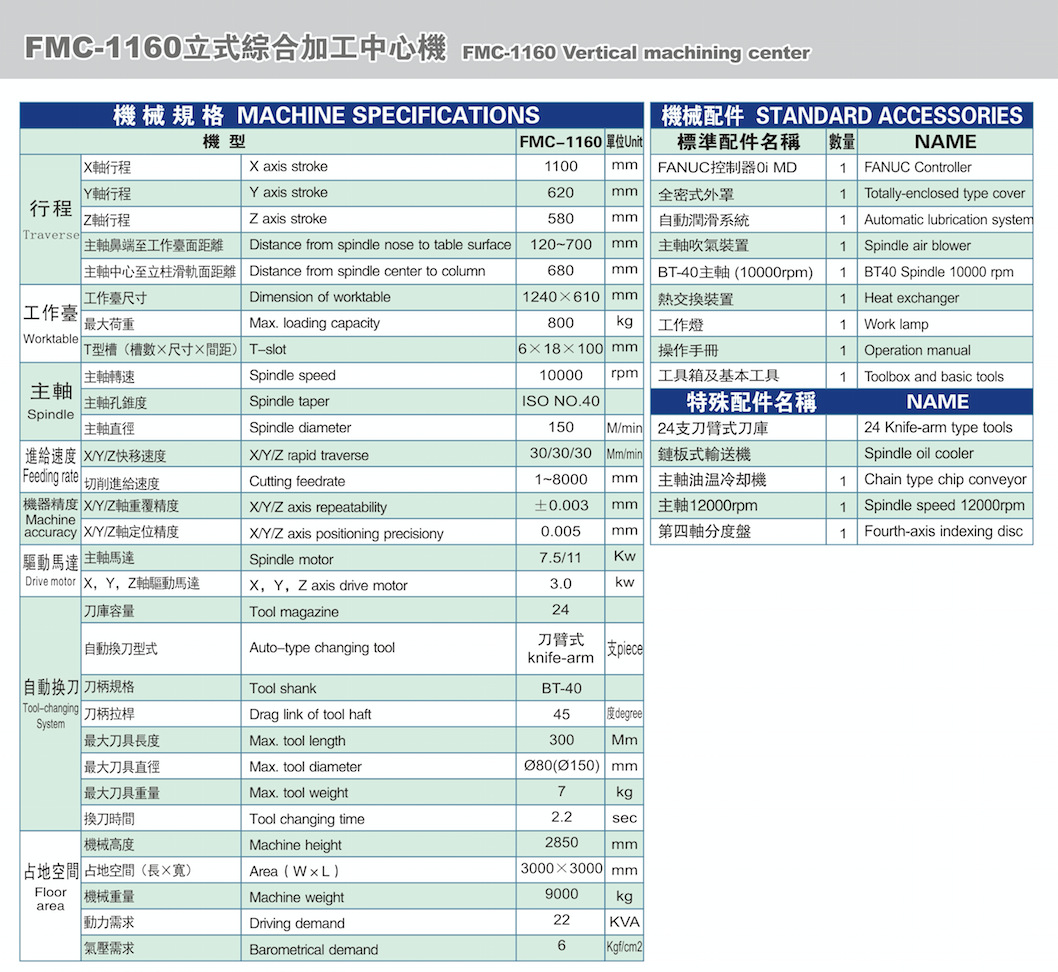Select the value "120~700"

(561, 244)
